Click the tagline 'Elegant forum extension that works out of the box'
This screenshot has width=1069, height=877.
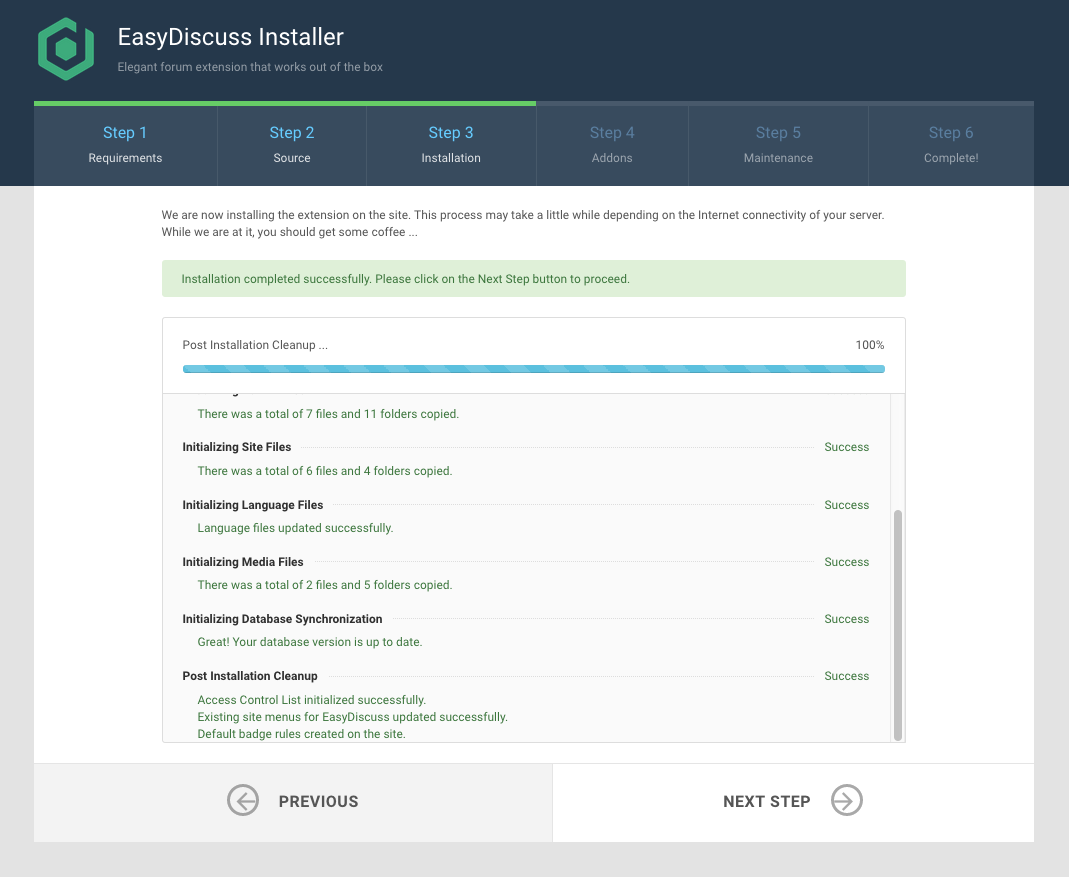(x=250, y=67)
